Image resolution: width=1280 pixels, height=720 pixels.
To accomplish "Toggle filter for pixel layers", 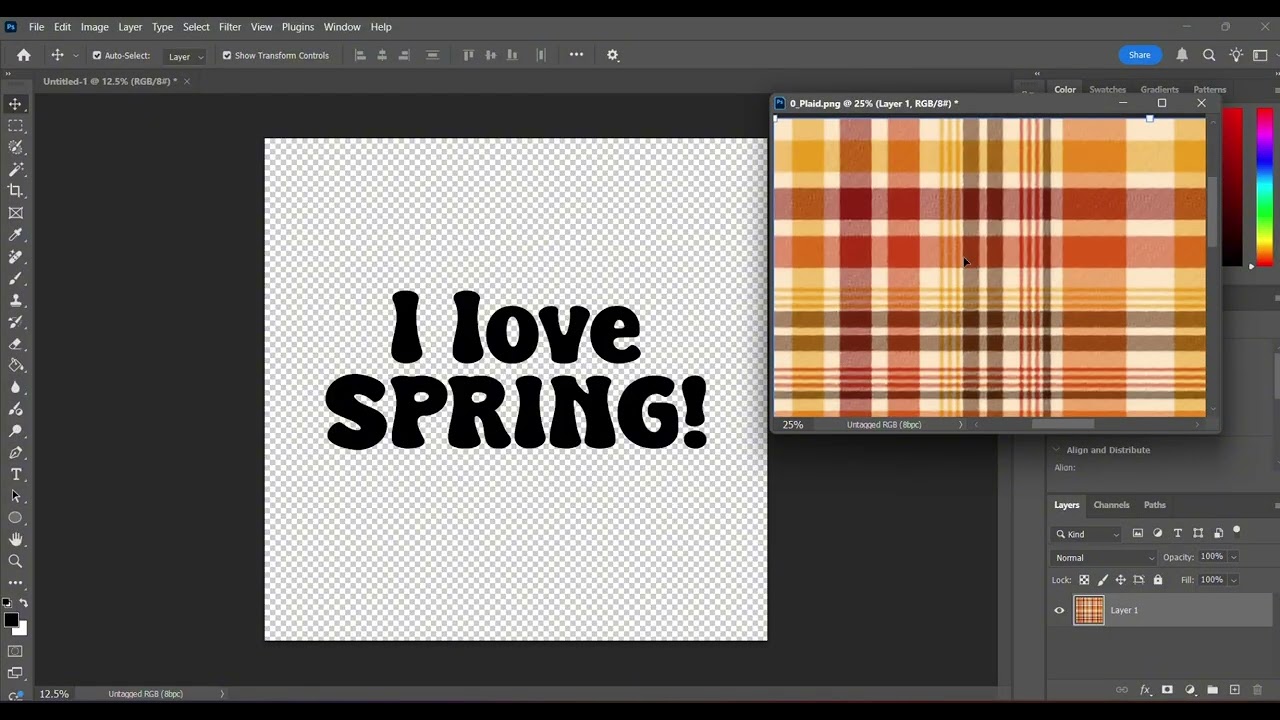I will (1138, 534).
